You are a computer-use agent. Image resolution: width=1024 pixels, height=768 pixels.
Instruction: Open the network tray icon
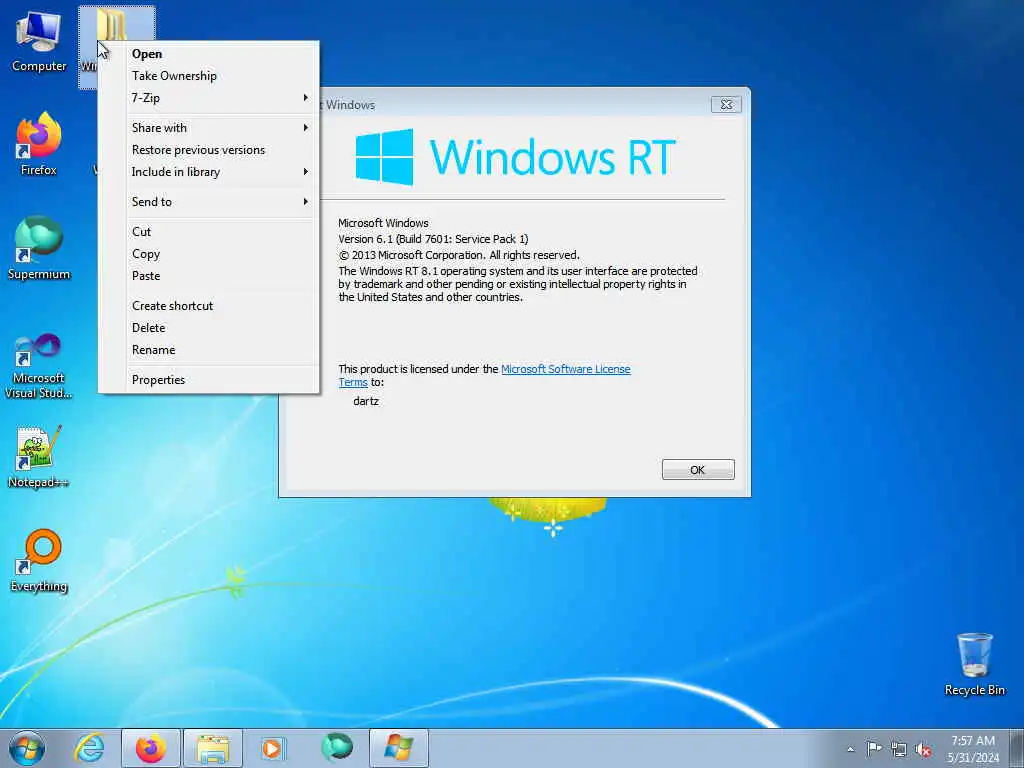click(899, 749)
